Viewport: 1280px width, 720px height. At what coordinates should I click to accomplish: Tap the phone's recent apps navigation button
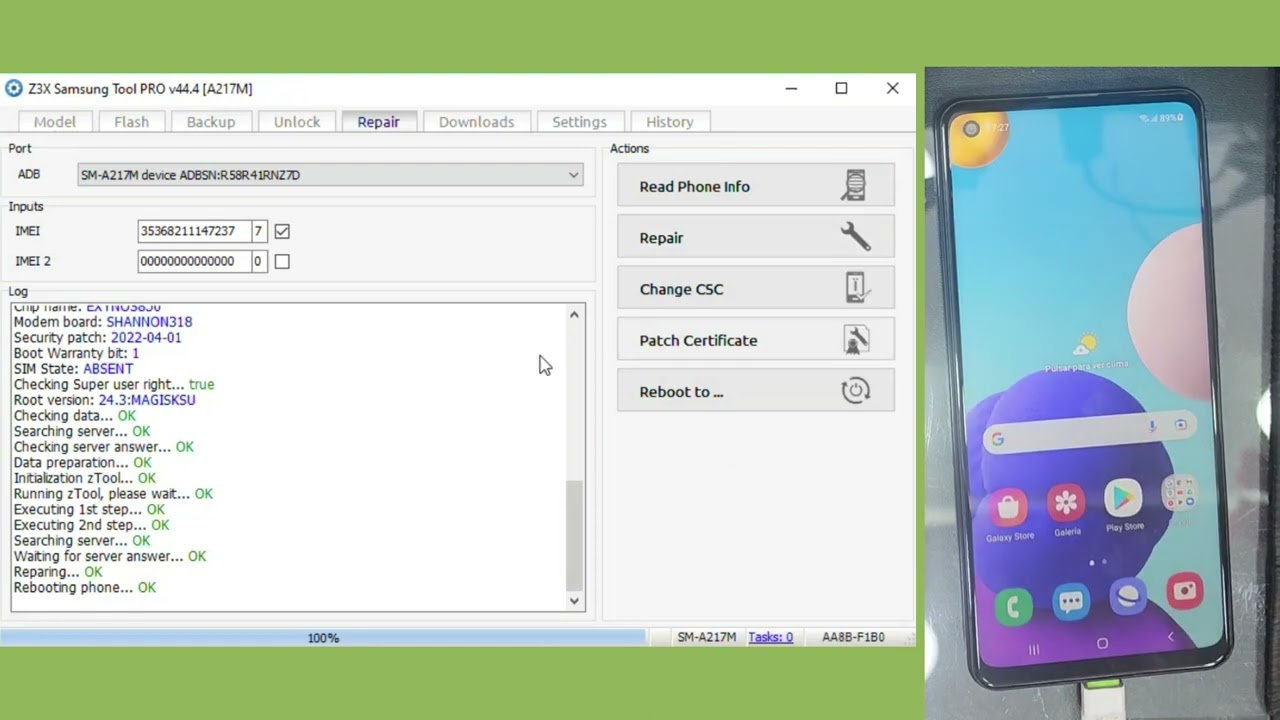click(1034, 650)
